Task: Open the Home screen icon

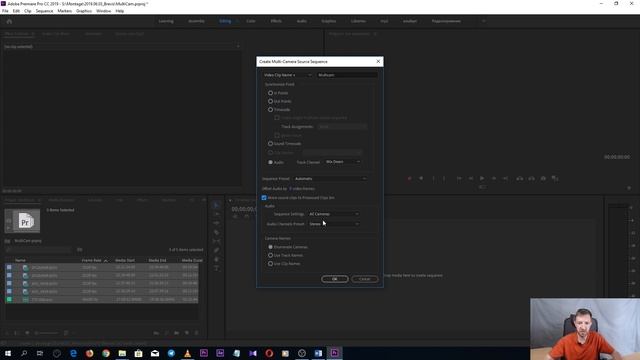Action: (9, 21)
